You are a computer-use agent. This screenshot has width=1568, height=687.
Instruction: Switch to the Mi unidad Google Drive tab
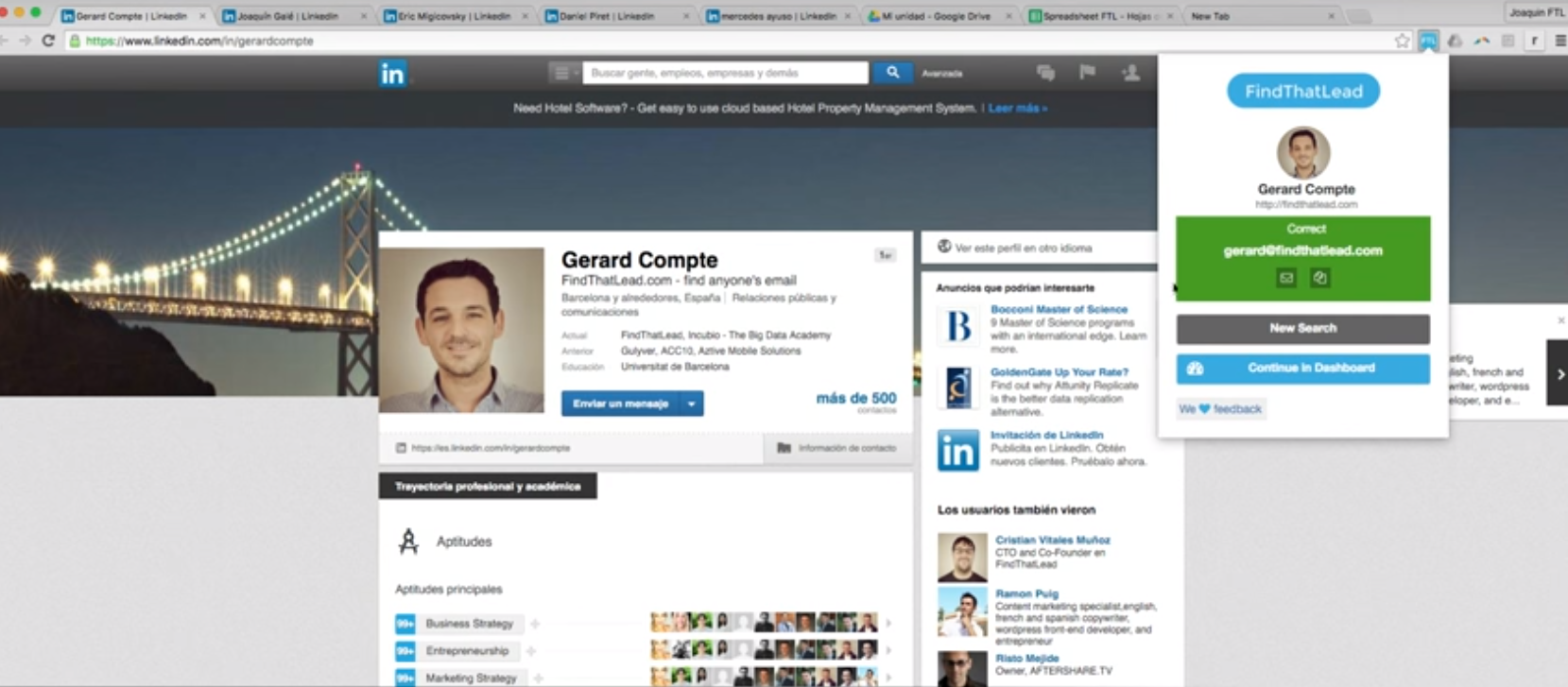(x=936, y=16)
